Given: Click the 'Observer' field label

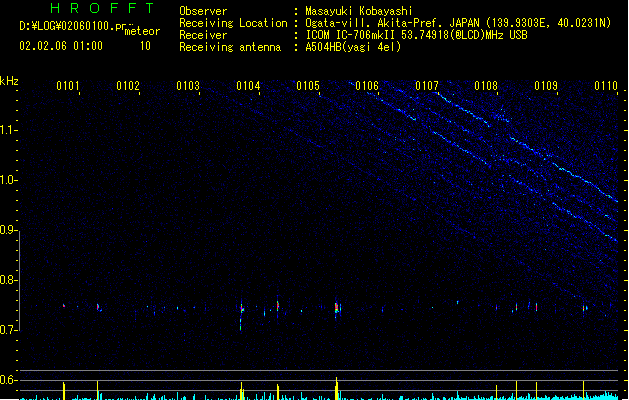Looking at the screenshot, I should 203,11.
